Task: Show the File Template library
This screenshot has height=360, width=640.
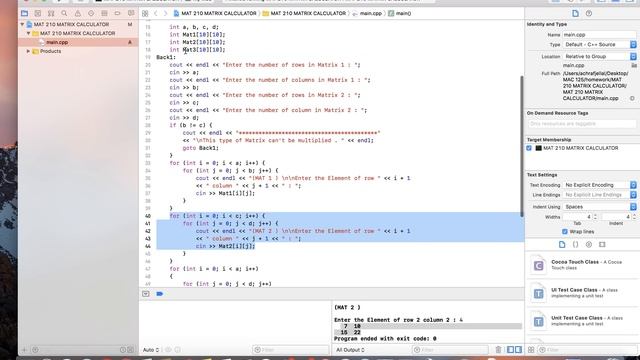Action: [x=562, y=244]
